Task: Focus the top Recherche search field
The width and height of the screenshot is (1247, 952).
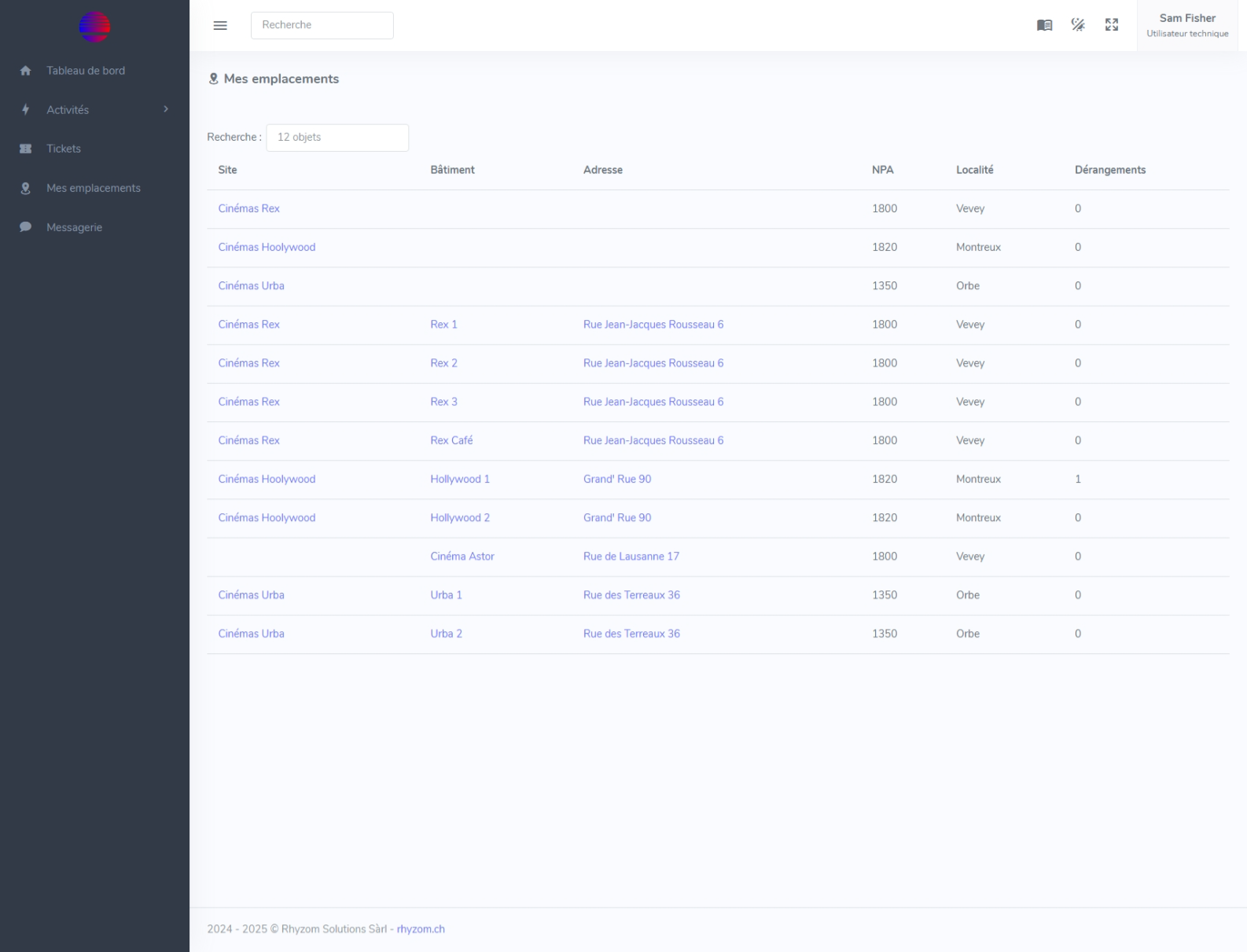Action: pyautogui.click(x=322, y=25)
